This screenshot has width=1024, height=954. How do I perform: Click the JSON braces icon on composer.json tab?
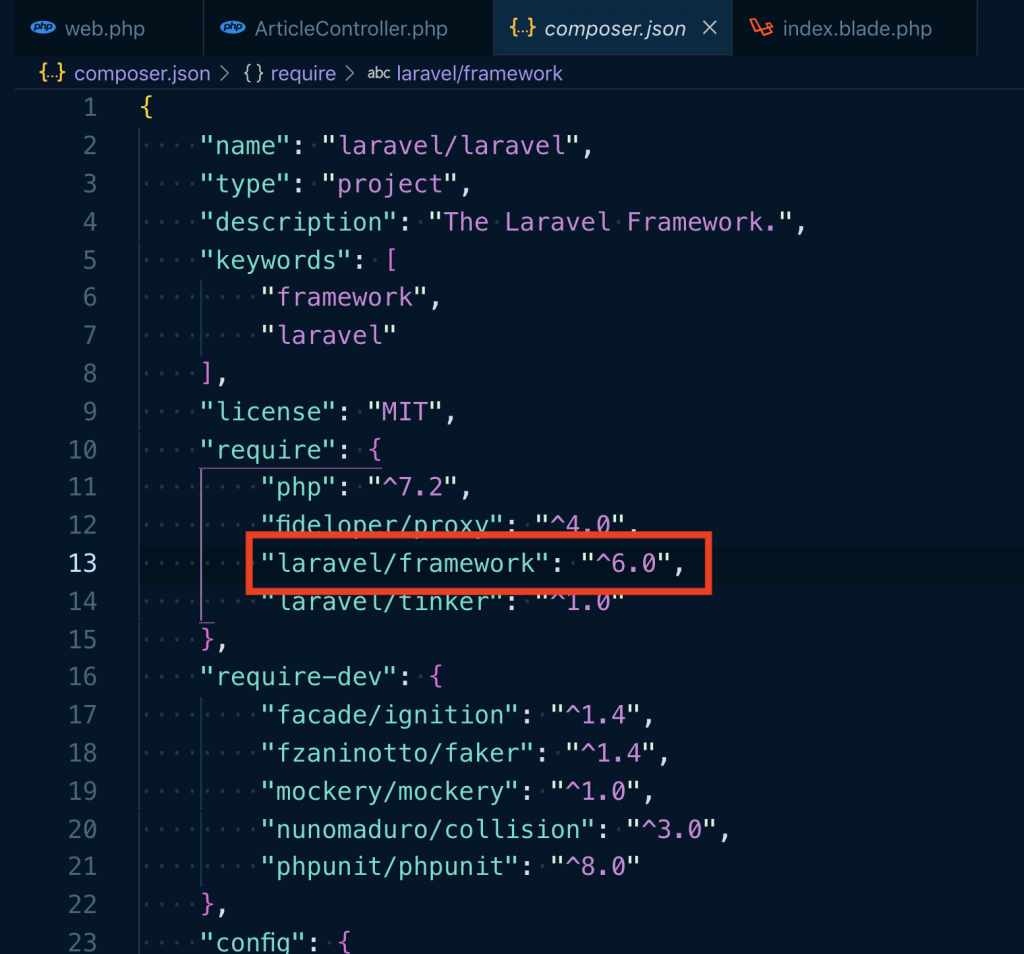[522, 27]
